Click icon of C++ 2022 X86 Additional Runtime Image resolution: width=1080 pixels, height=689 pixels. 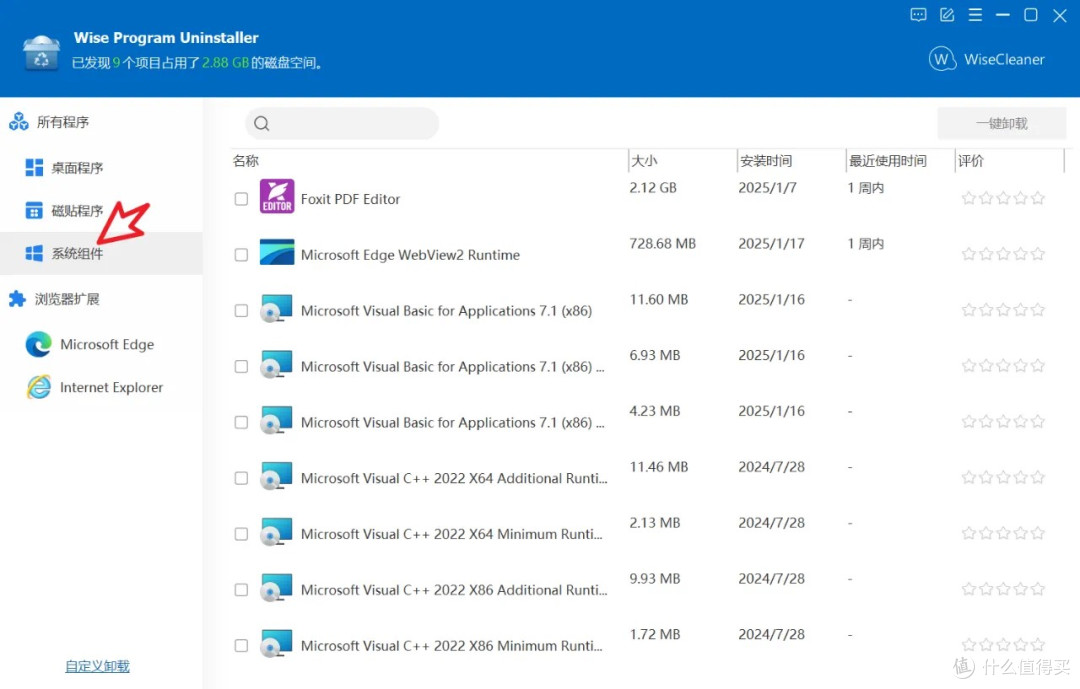pyautogui.click(x=276, y=588)
